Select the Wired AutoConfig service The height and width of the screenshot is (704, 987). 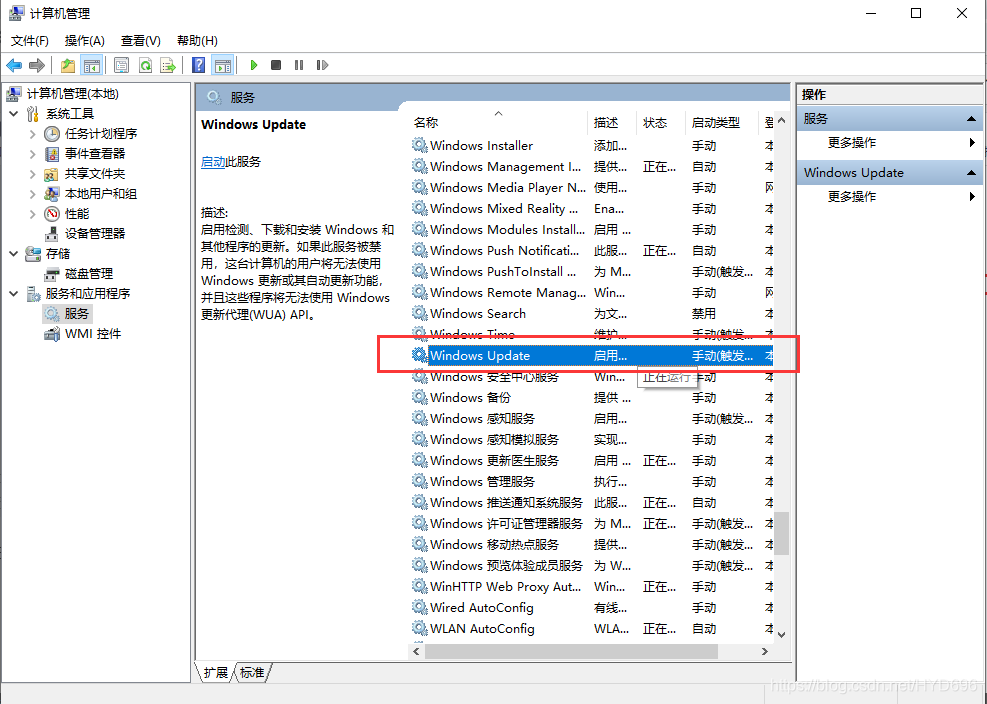click(x=592, y=608)
